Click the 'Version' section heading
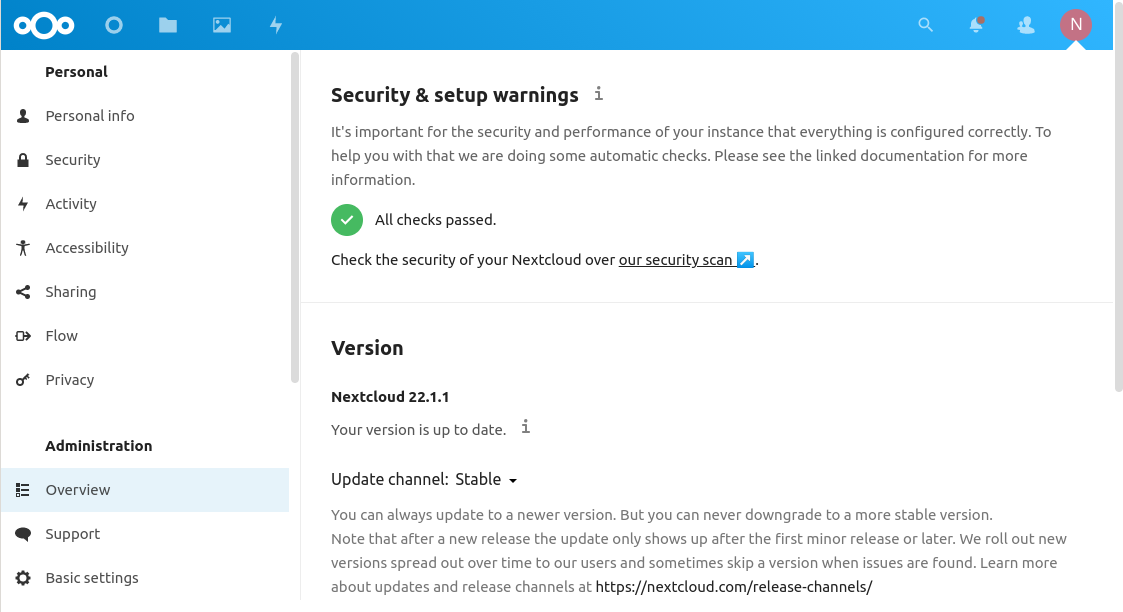 pyautogui.click(x=367, y=348)
